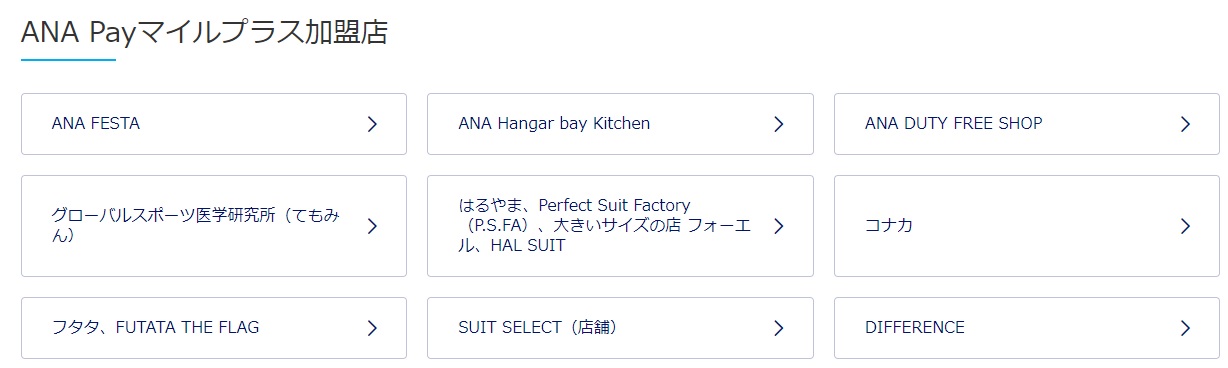The image size is (1228, 368).
Task: Click the chevron next to ANA DUTY FREE SHOP
Action: pos(1185,124)
